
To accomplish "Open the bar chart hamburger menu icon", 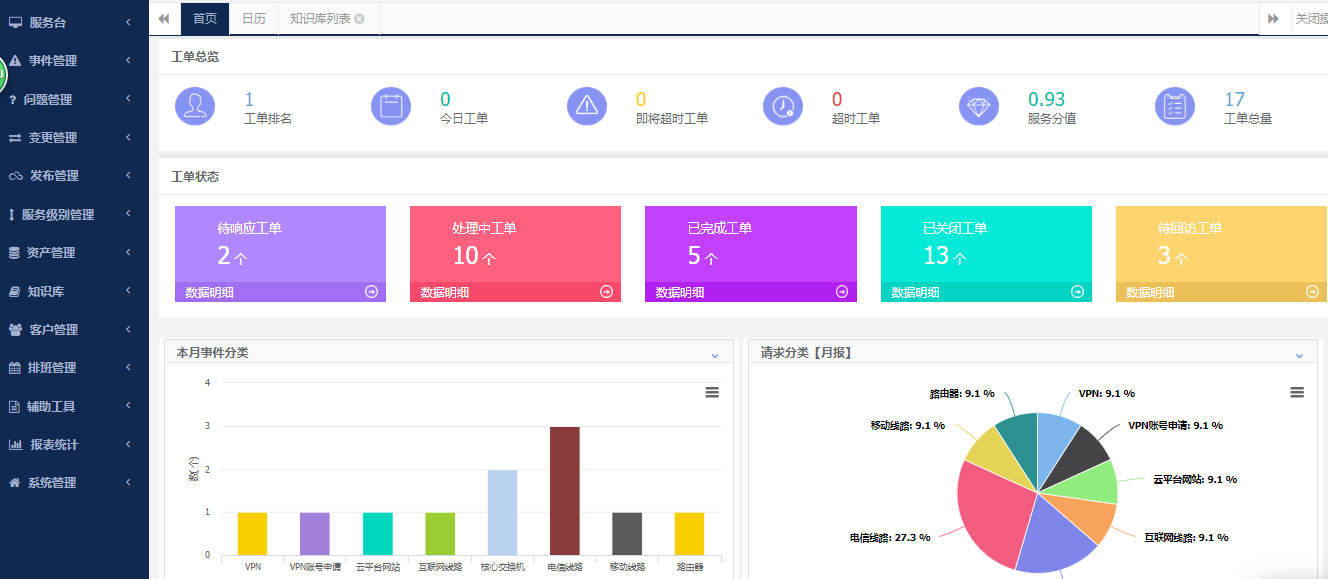I will point(712,393).
